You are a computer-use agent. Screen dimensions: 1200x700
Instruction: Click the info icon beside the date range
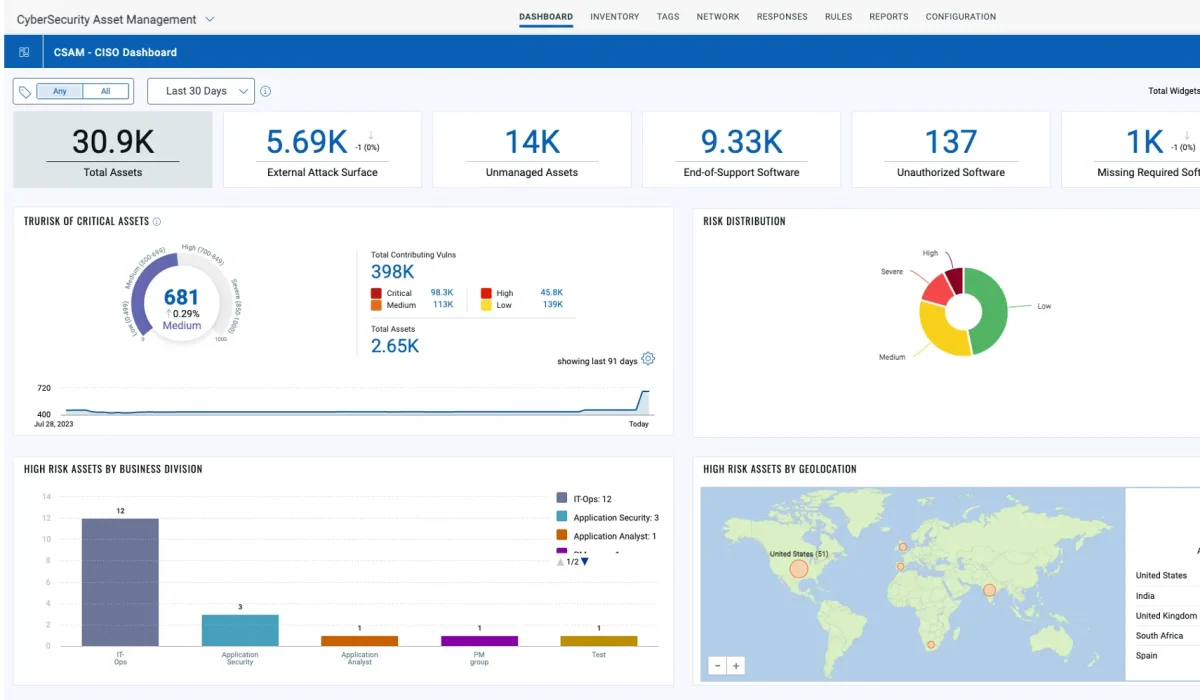pos(265,90)
